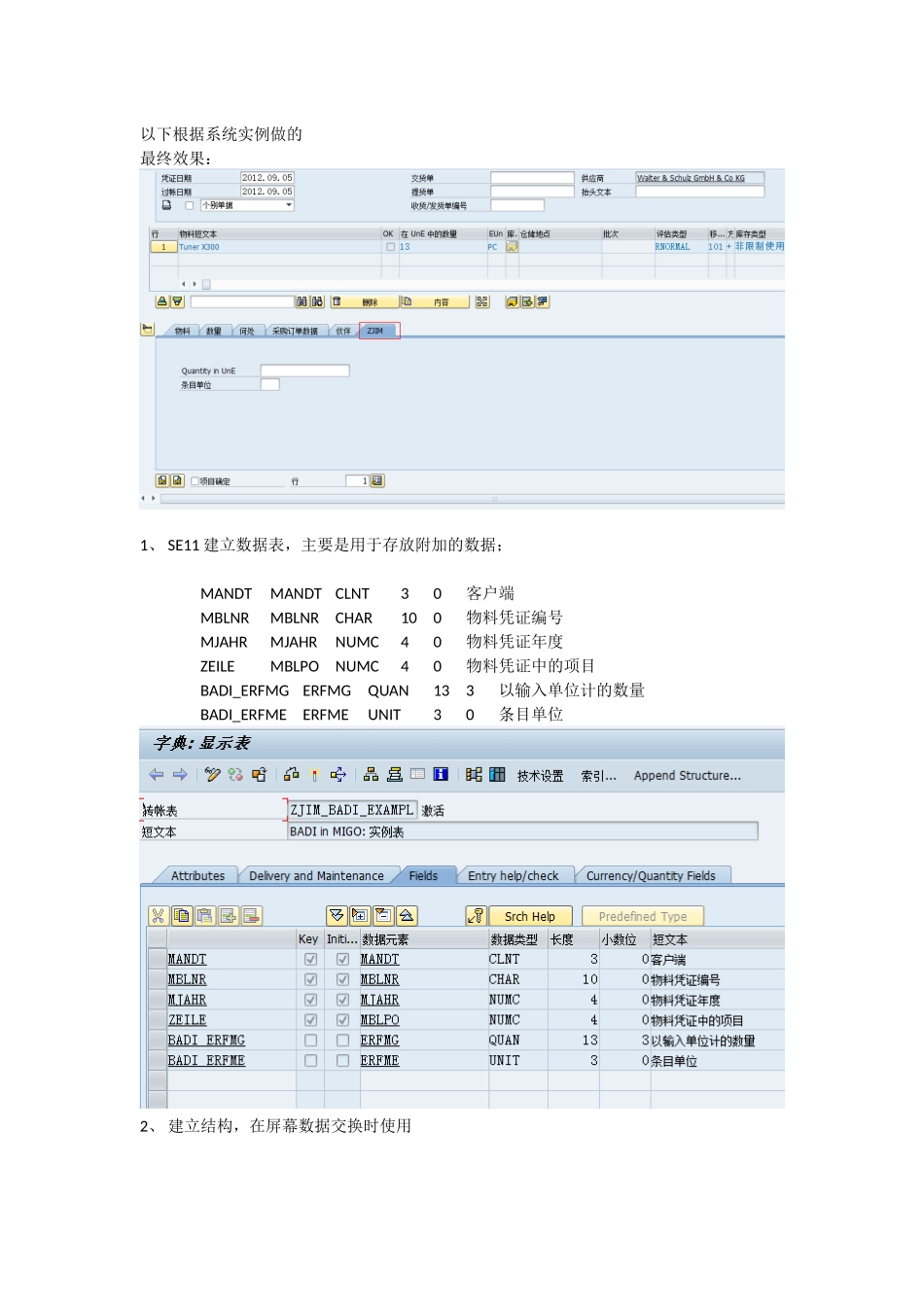The image size is (924, 1307).
Task: Open the Where-used list icon
Action: click(x=338, y=775)
